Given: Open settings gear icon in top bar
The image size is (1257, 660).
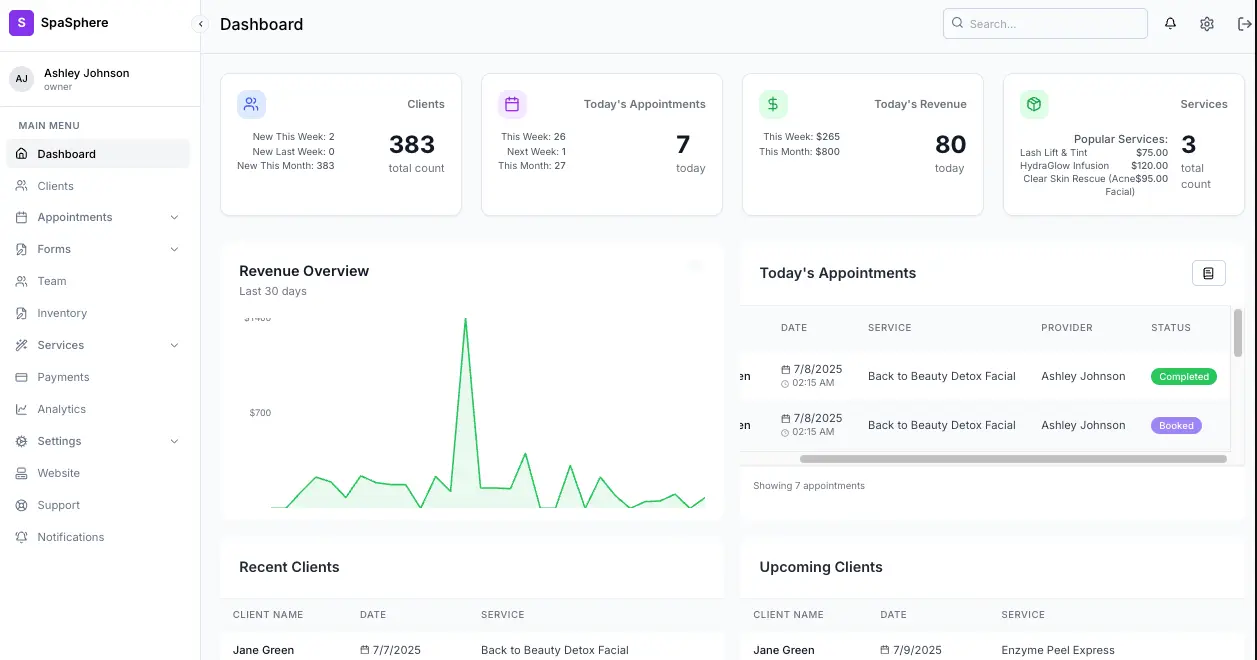Looking at the screenshot, I should pos(1207,24).
